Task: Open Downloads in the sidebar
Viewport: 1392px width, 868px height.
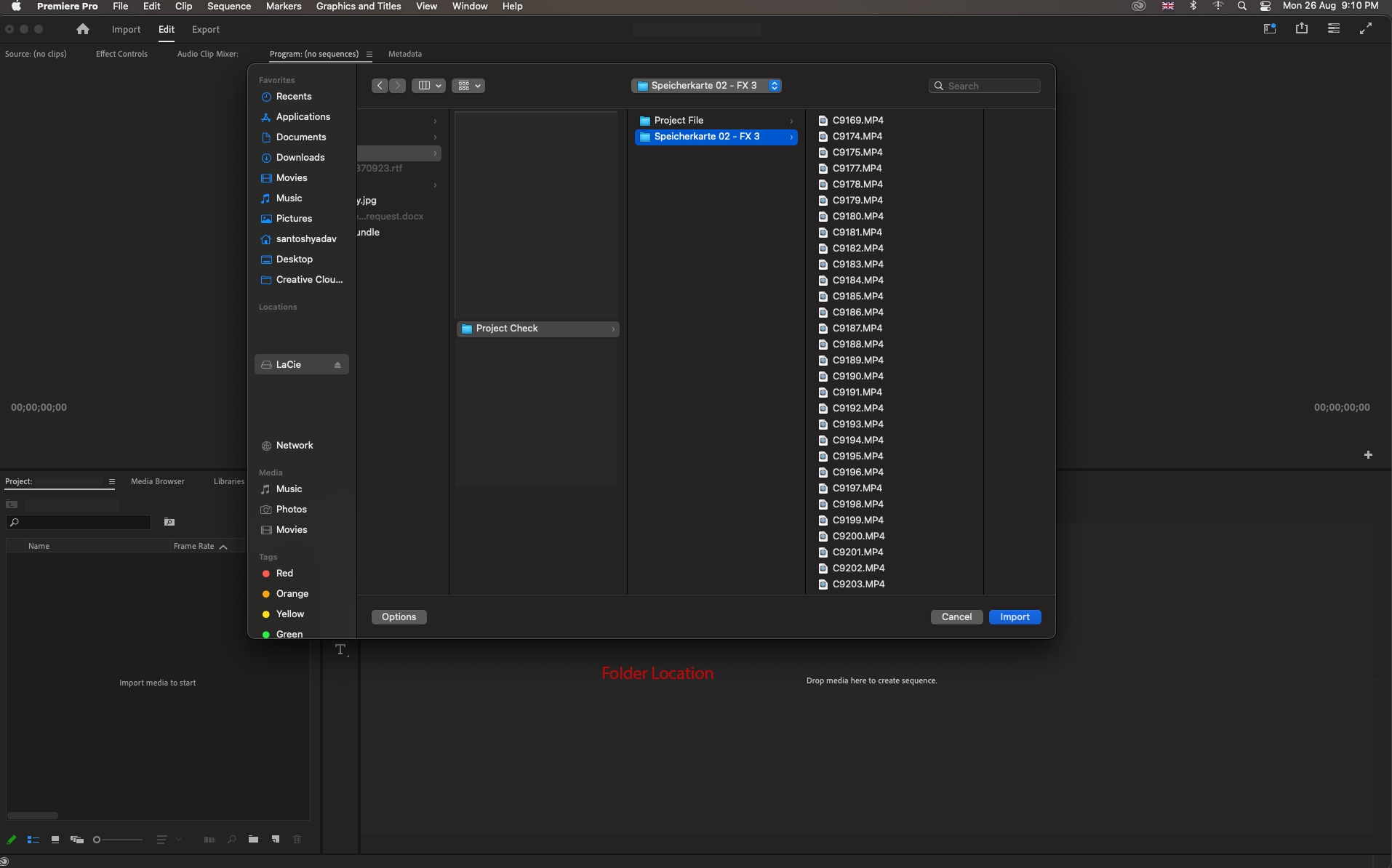Action: tap(301, 158)
